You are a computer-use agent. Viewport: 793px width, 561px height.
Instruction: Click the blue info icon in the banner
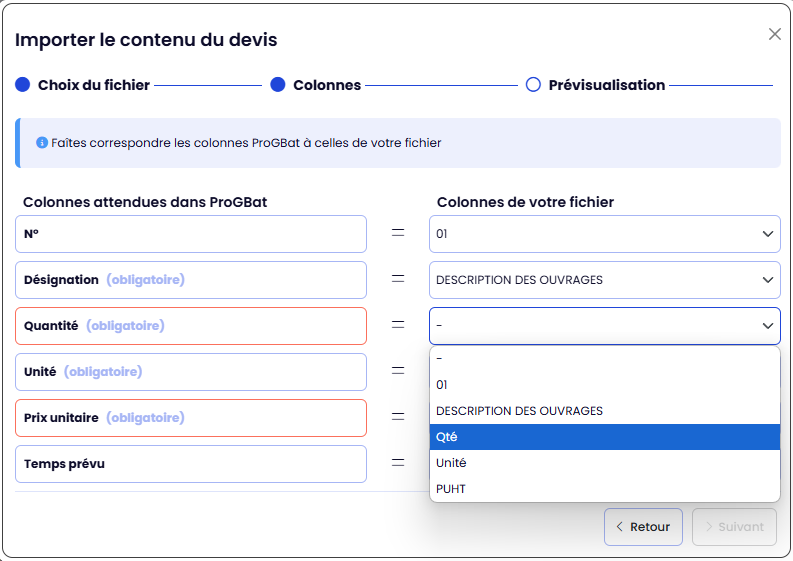pyautogui.click(x=42, y=143)
